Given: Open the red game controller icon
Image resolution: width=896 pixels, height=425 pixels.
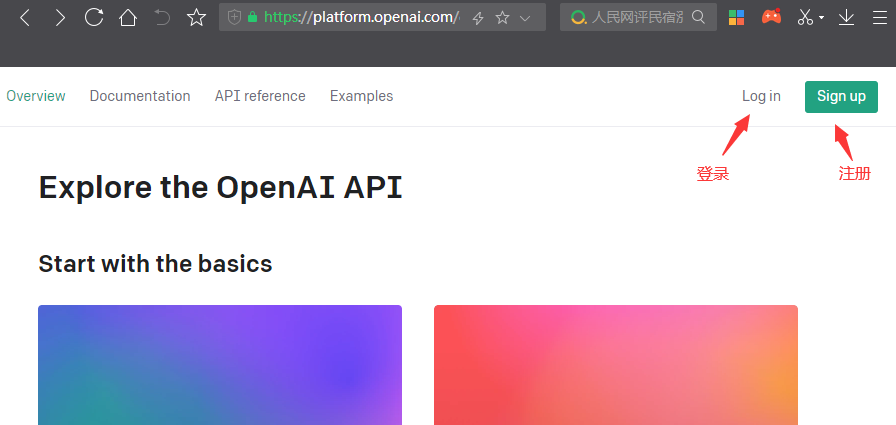Looking at the screenshot, I should (771, 17).
